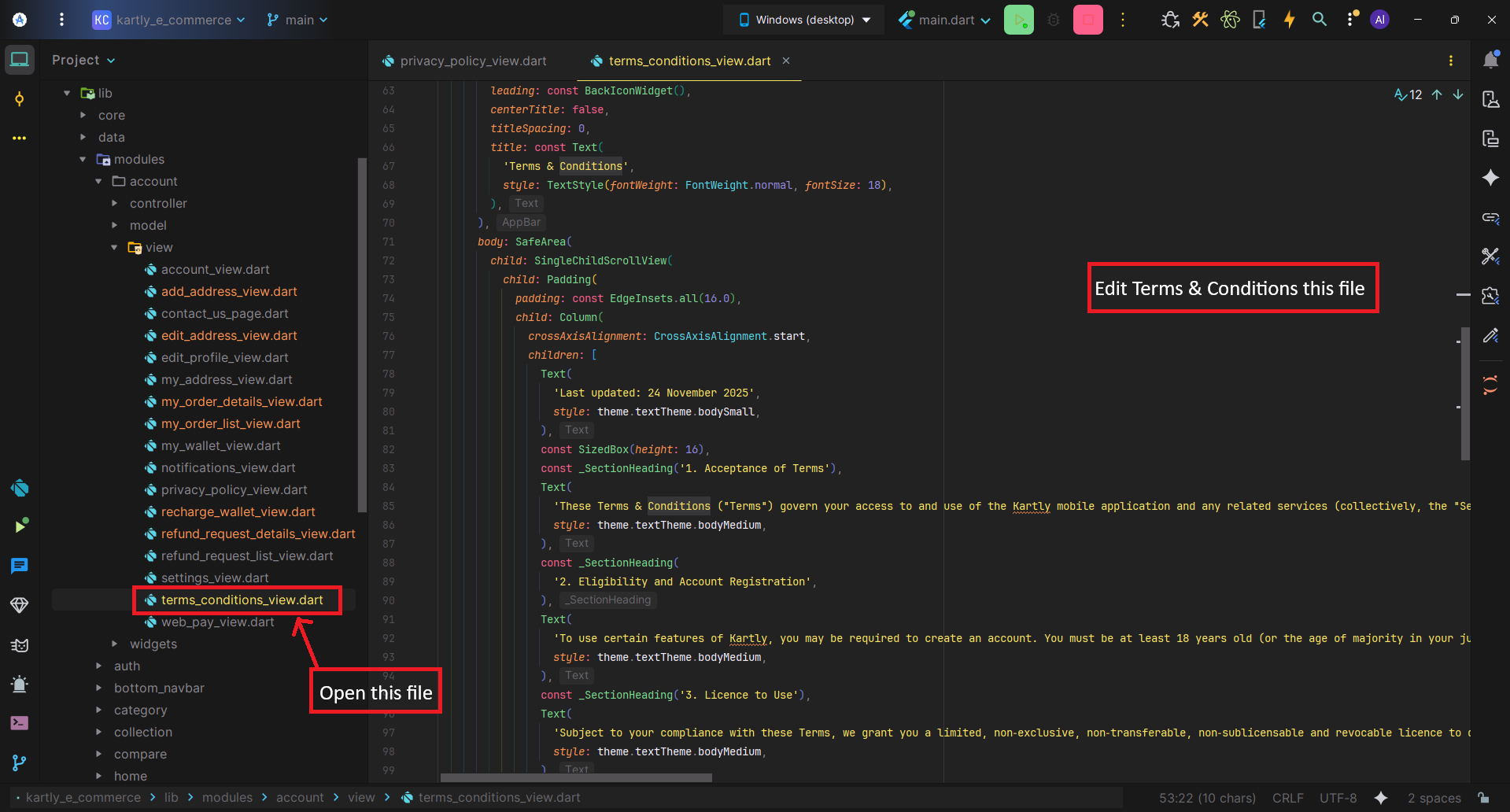Toggle the Project tool window button
This screenshot has height=812, width=1510.
(20, 60)
